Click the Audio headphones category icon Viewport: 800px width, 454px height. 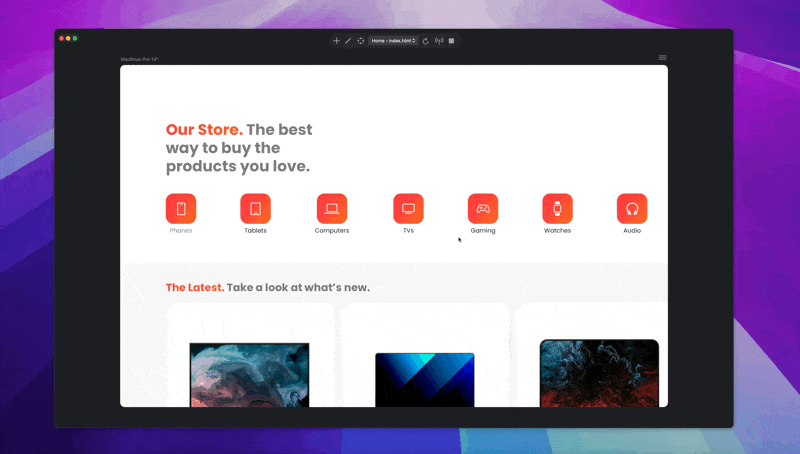pos(632,209)
